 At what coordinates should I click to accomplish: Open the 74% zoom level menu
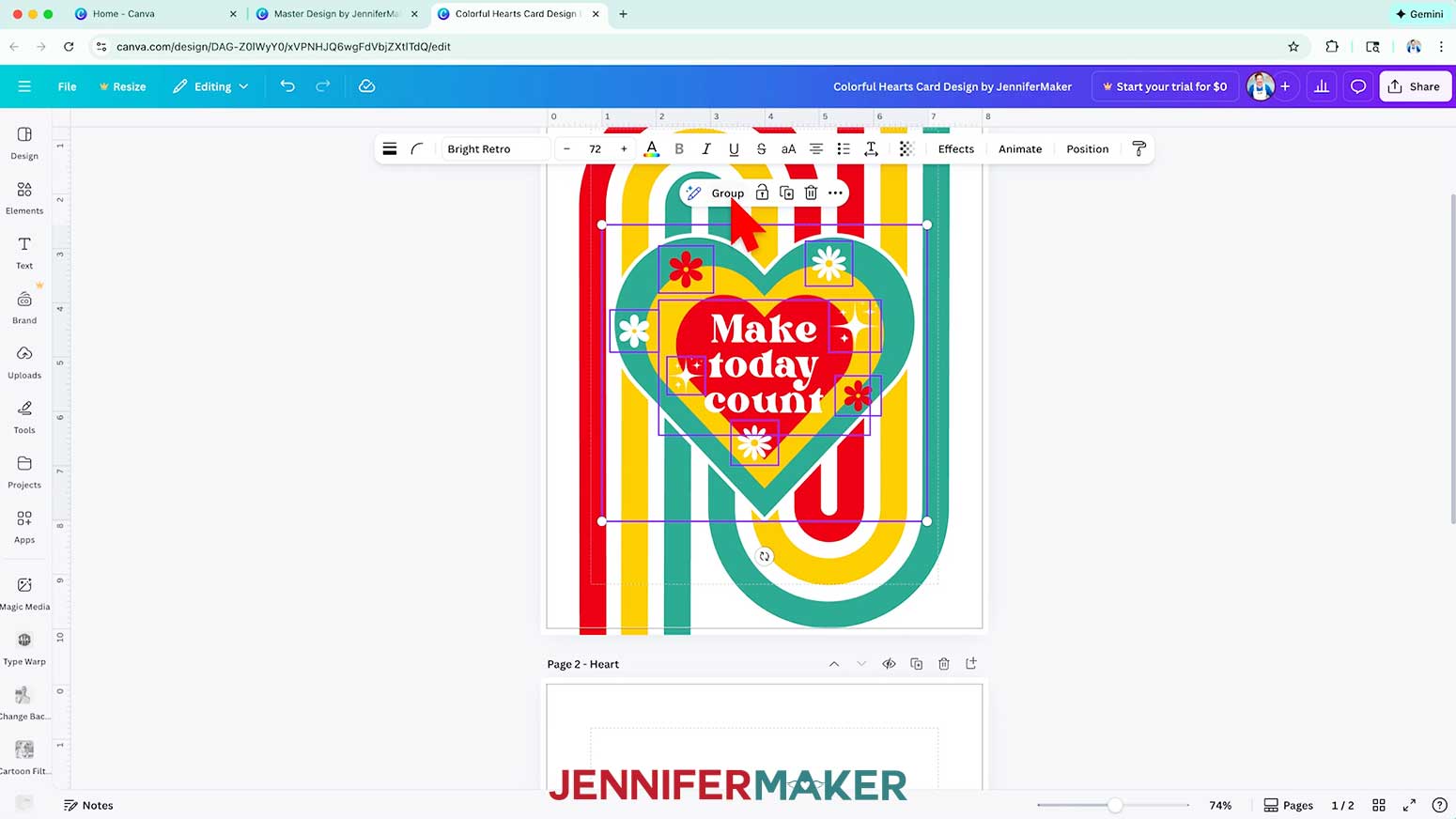click(x=1220, y=805)
